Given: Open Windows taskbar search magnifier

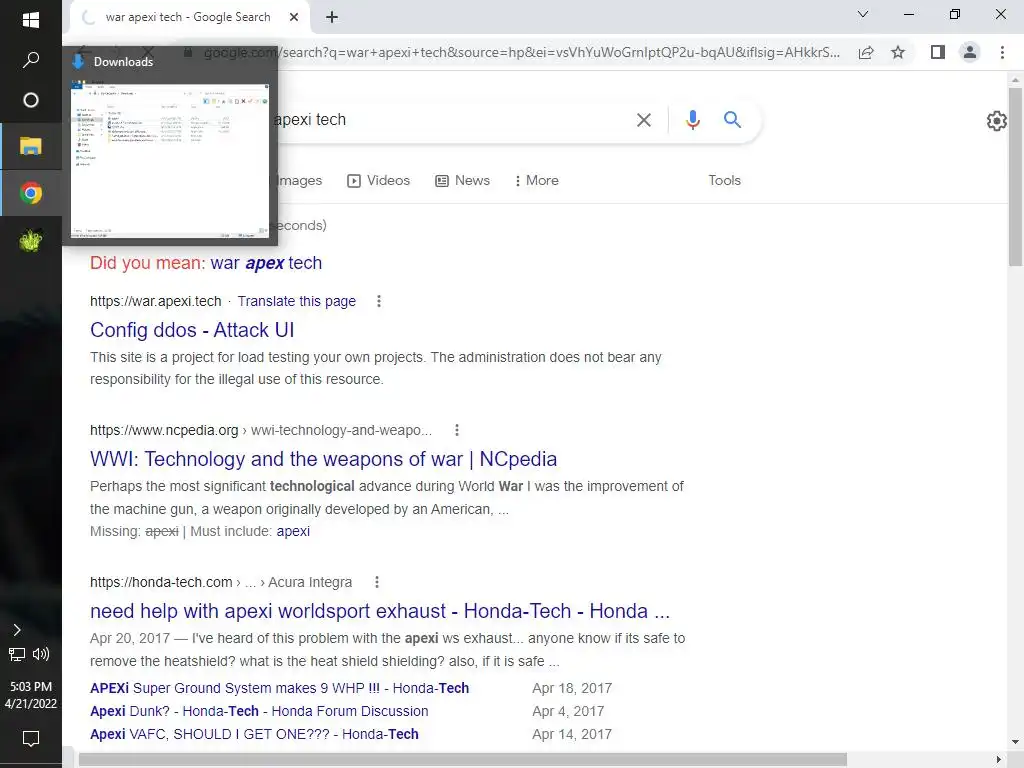Looking at the screenshot, I should 31,60.
